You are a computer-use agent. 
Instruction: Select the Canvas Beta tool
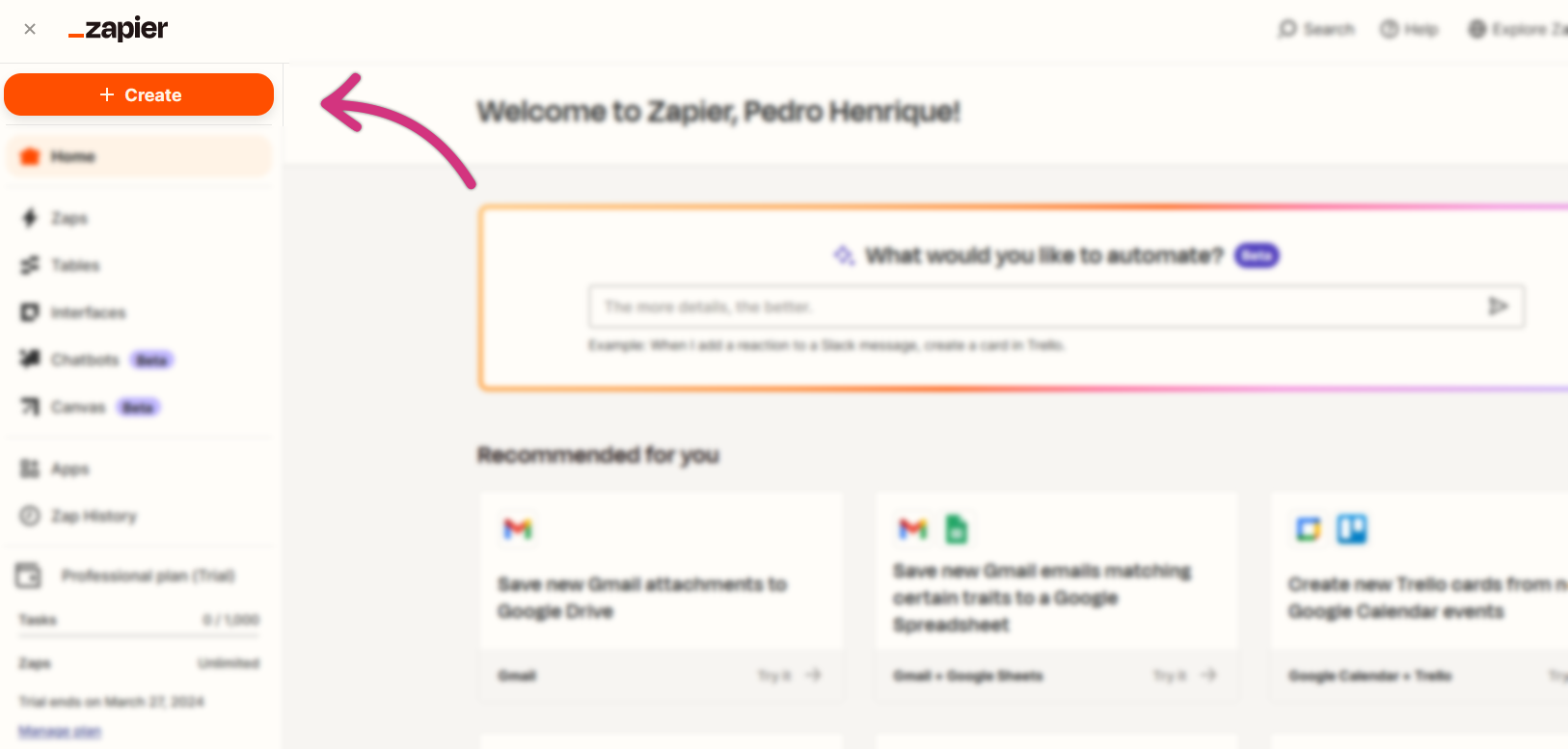click(77, 407)
